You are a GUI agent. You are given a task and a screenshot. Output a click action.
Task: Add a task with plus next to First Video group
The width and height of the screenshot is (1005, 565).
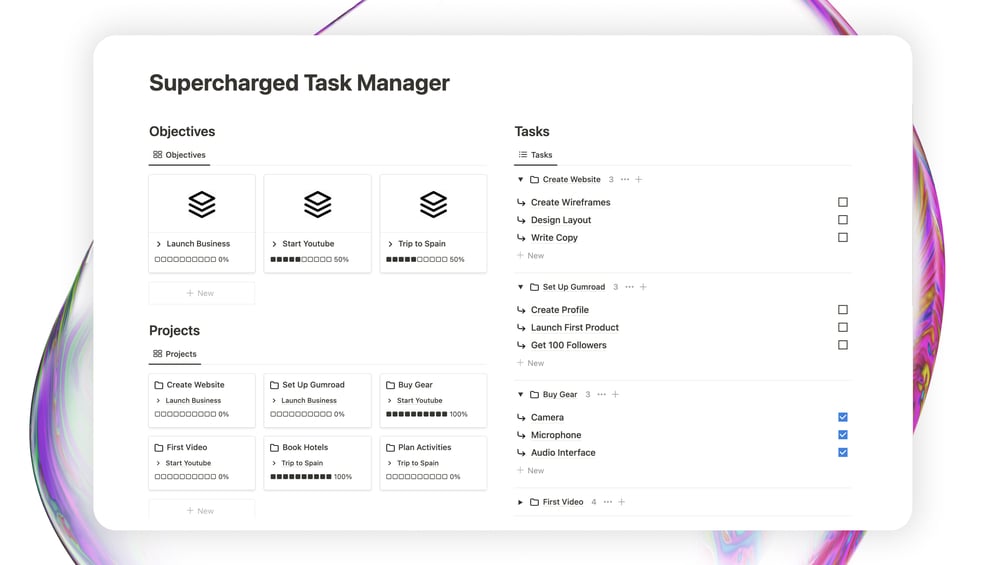621,502
